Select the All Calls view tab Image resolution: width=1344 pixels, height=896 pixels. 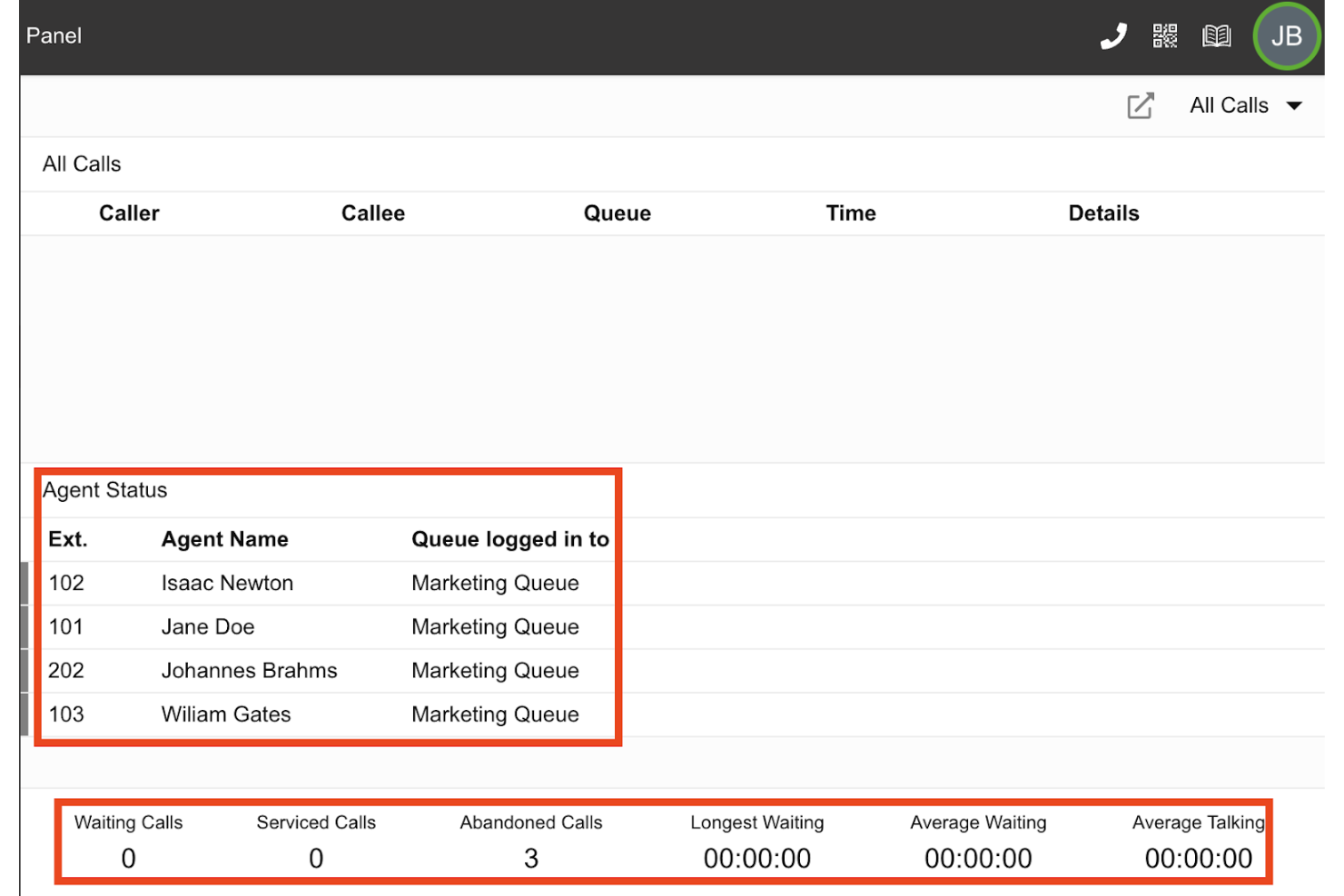pos(1229,105)
